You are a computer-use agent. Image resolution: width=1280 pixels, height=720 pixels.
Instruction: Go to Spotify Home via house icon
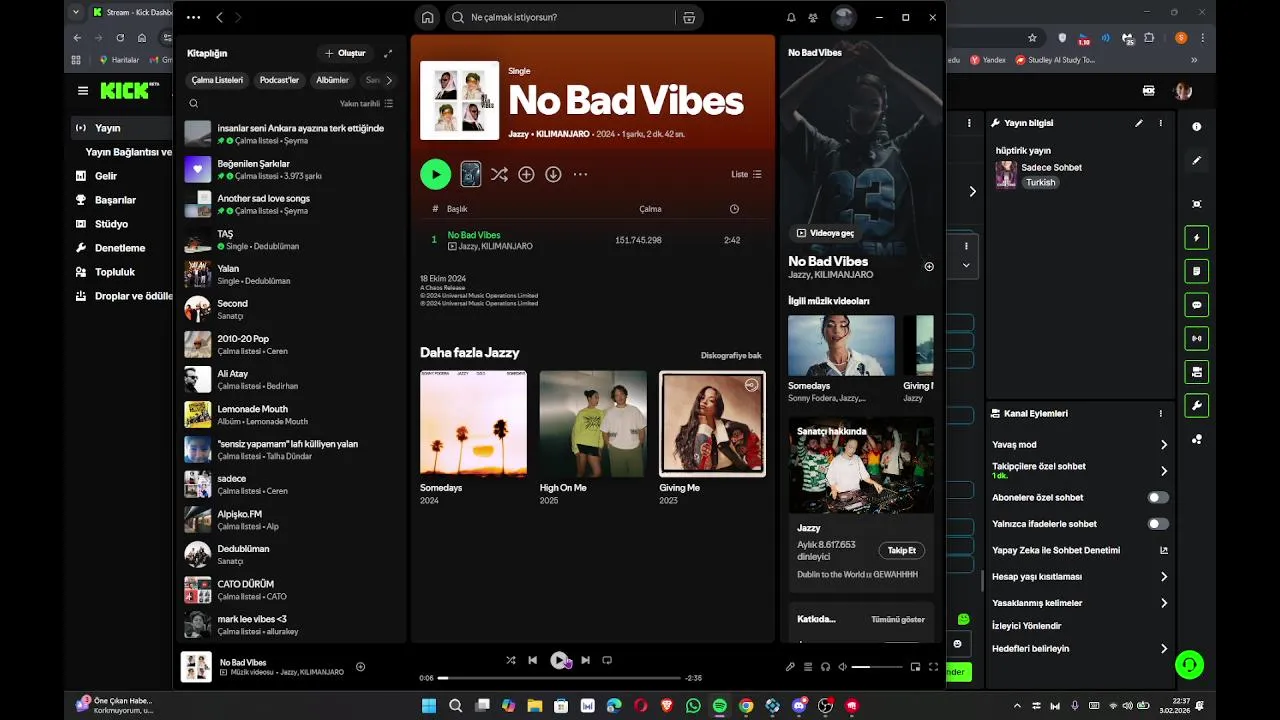[427, 17]
